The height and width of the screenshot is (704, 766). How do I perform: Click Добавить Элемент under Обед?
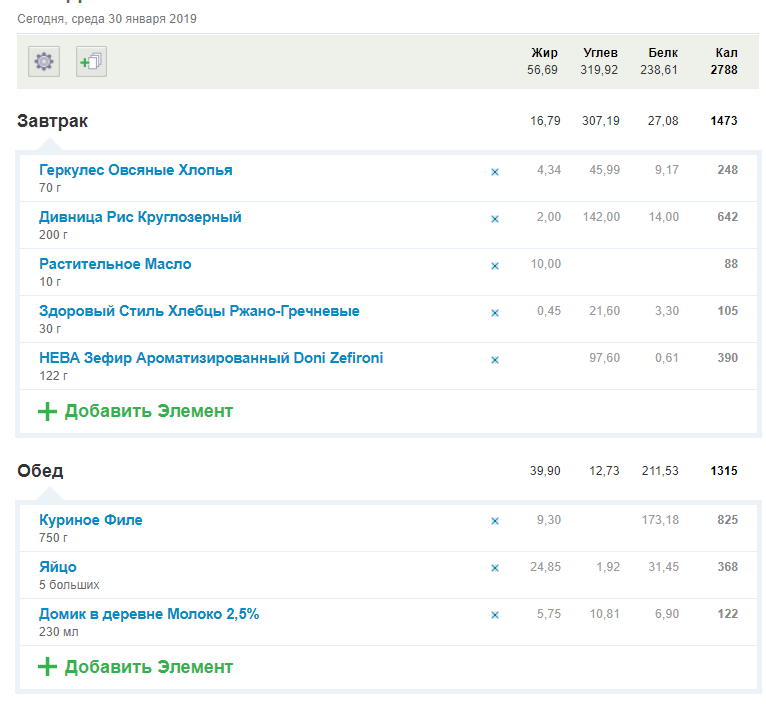[148, 667]
